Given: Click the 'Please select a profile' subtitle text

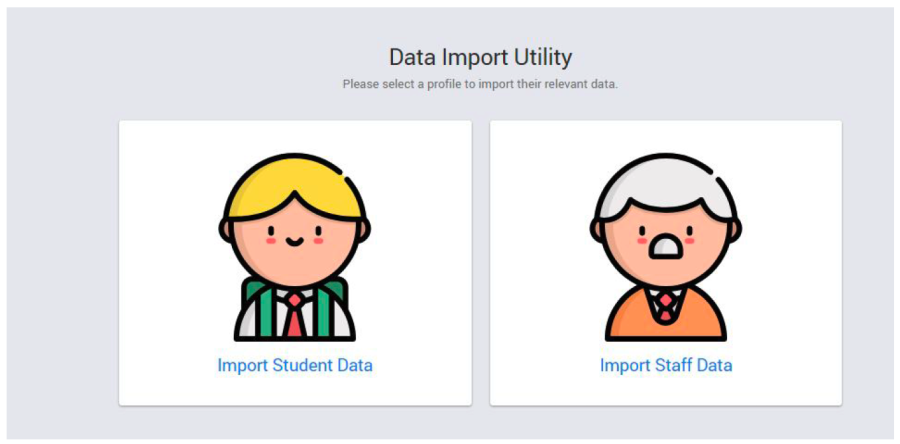Looking at the screenshot, I should point(480,84).
